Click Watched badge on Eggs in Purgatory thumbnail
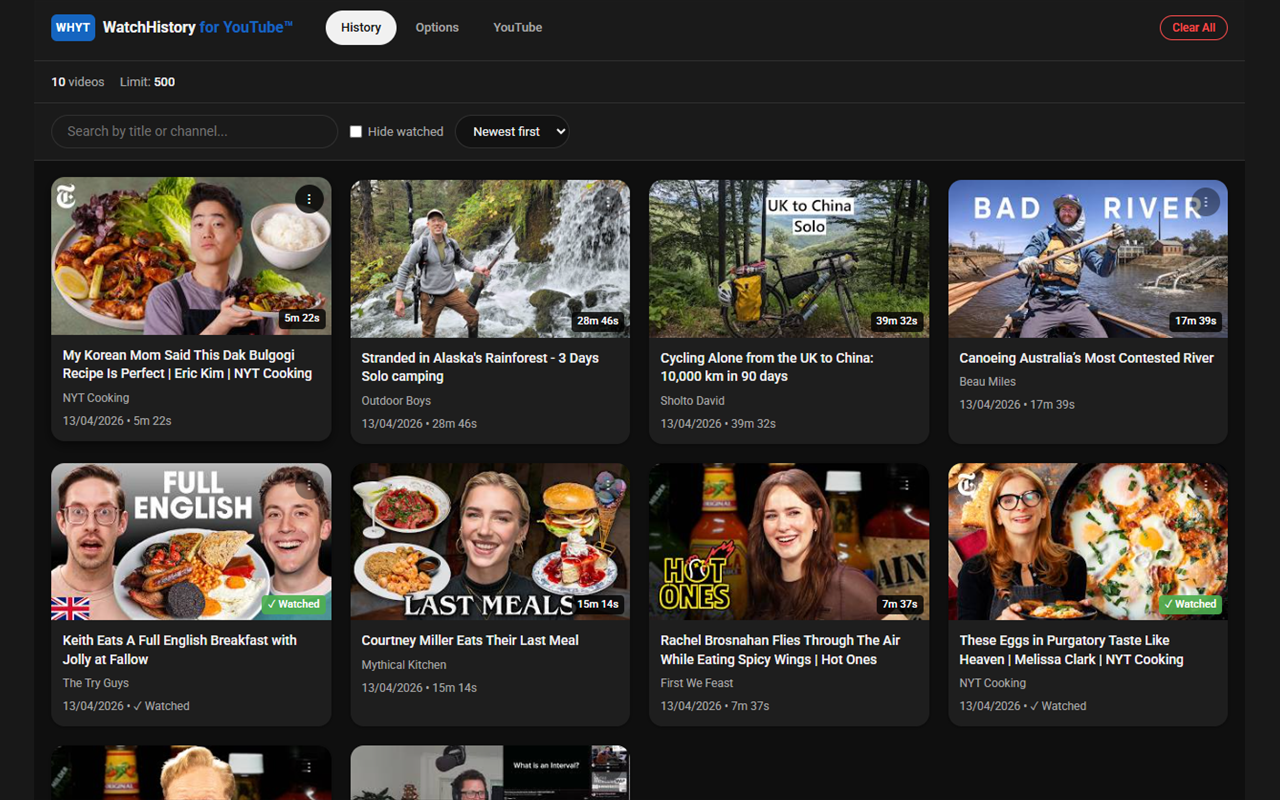Viewport: 1280px width, 800px height. point(1190,604)
